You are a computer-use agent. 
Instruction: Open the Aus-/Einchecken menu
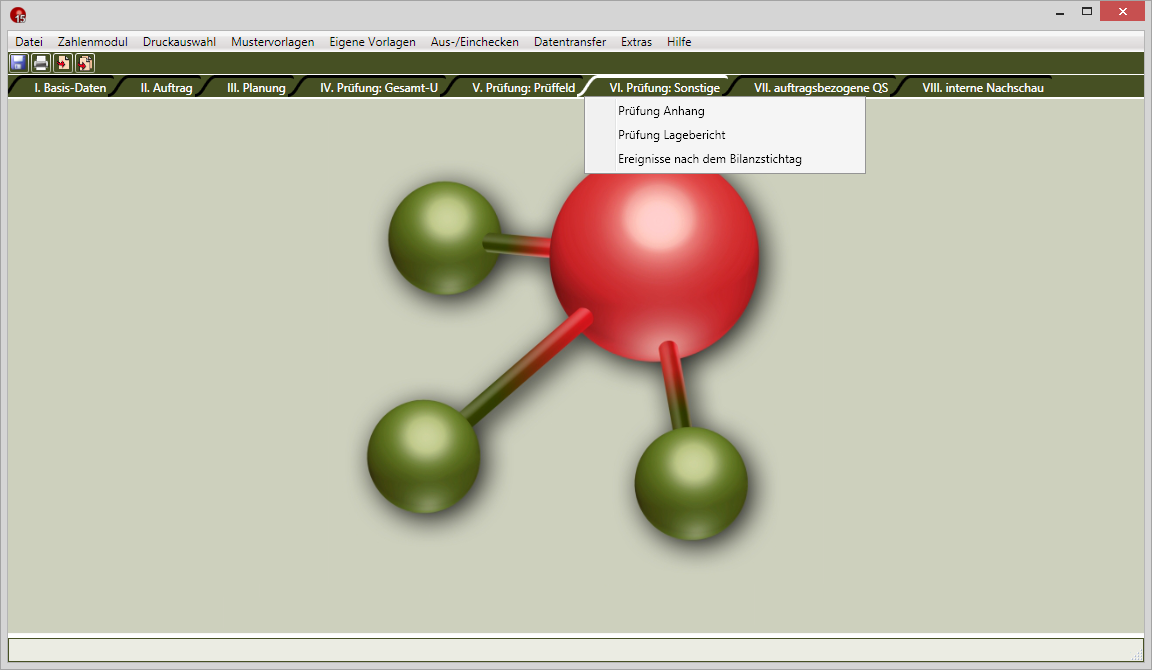coord(474,42)
